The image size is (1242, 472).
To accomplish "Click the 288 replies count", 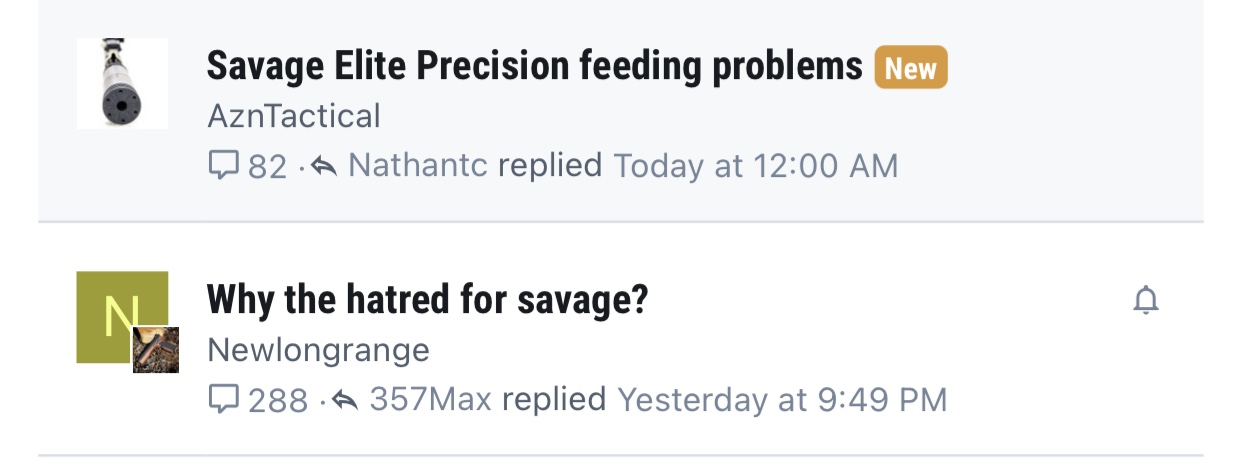I will (x=278, y=401).
